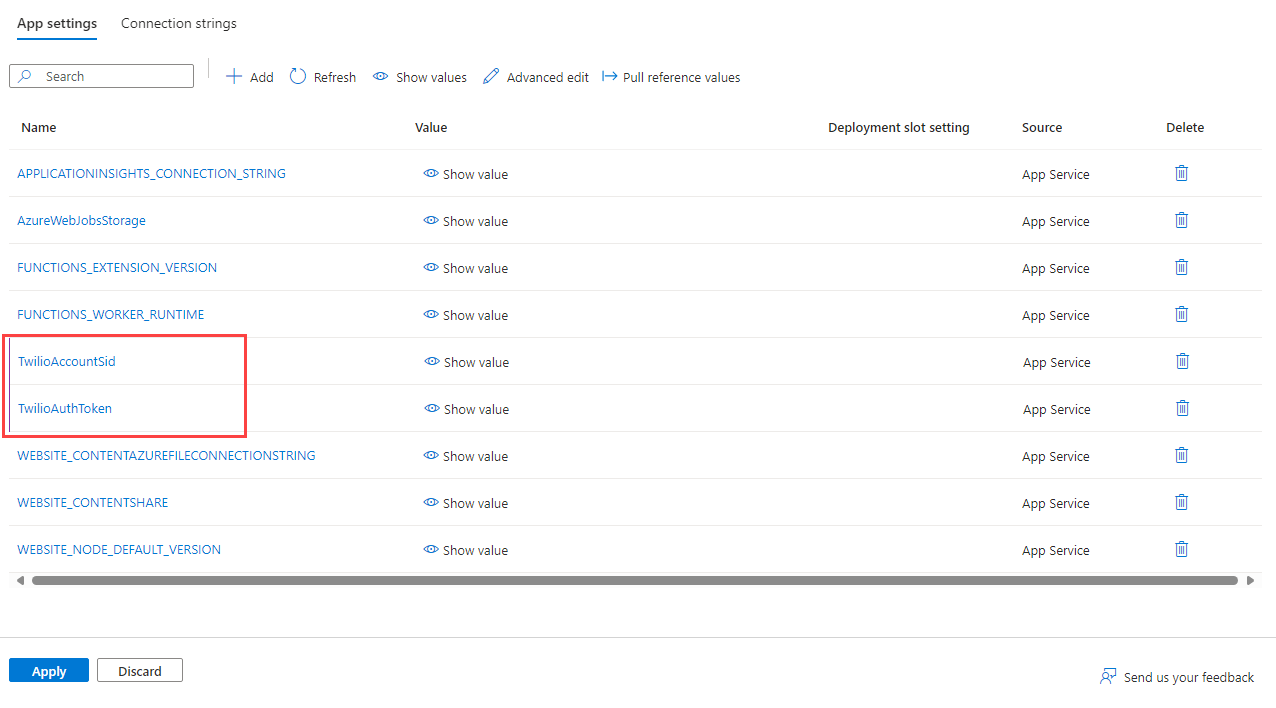Delete AzureWebJobsStorage using its trash icon
Viewport: 1276px width, 708px height.
1181,221
